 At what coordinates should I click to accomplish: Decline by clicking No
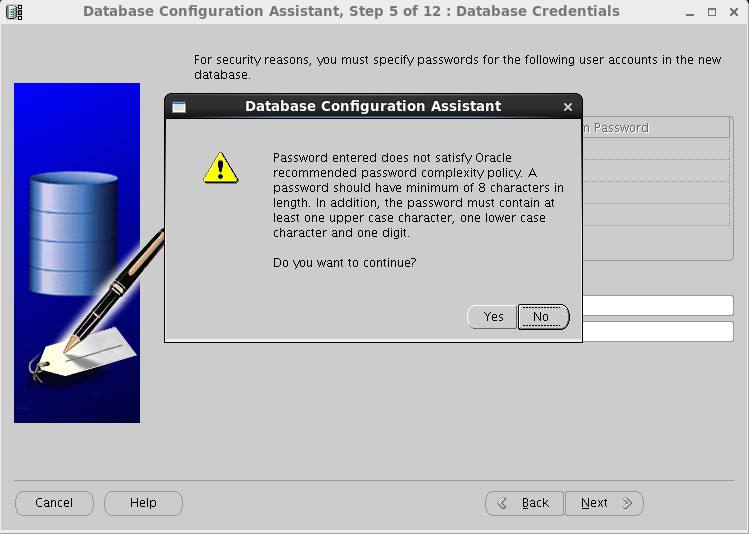point(543,317)
